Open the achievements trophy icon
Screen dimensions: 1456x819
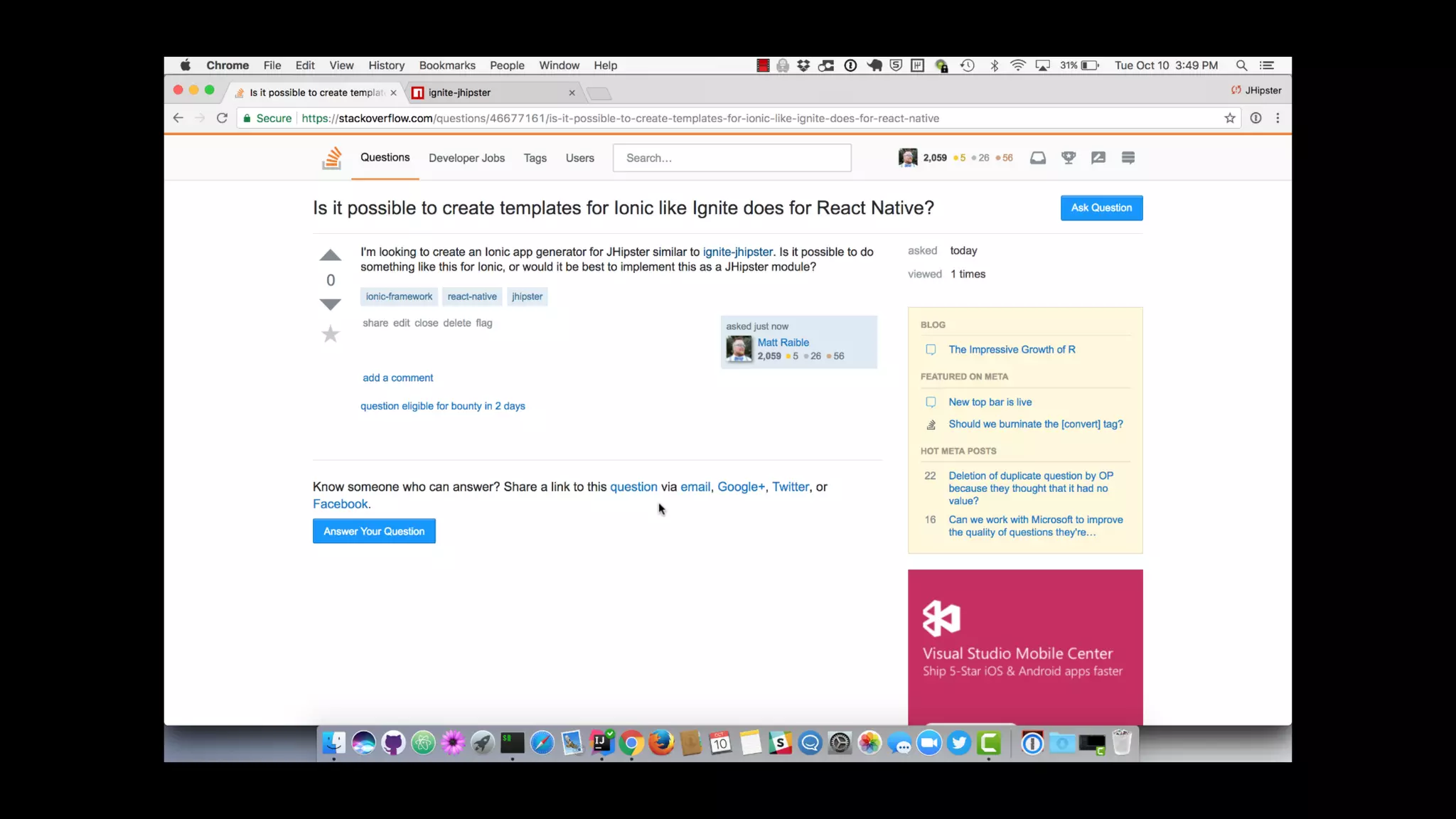pos(1068,158)
